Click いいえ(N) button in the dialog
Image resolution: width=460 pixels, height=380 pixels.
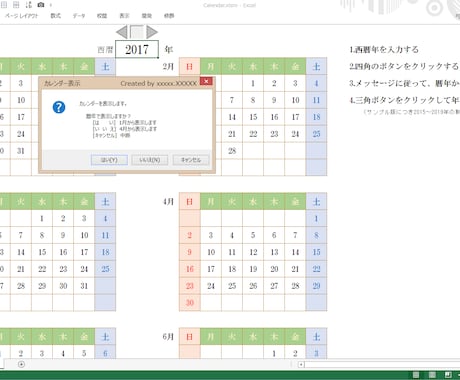(x=150, y=160)
